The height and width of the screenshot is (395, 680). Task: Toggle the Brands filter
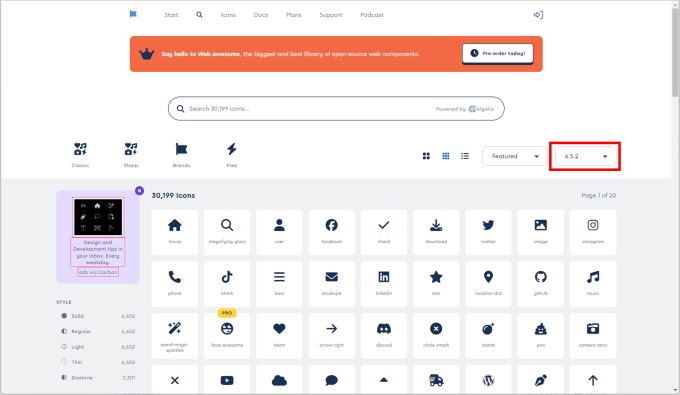(181, 155)
